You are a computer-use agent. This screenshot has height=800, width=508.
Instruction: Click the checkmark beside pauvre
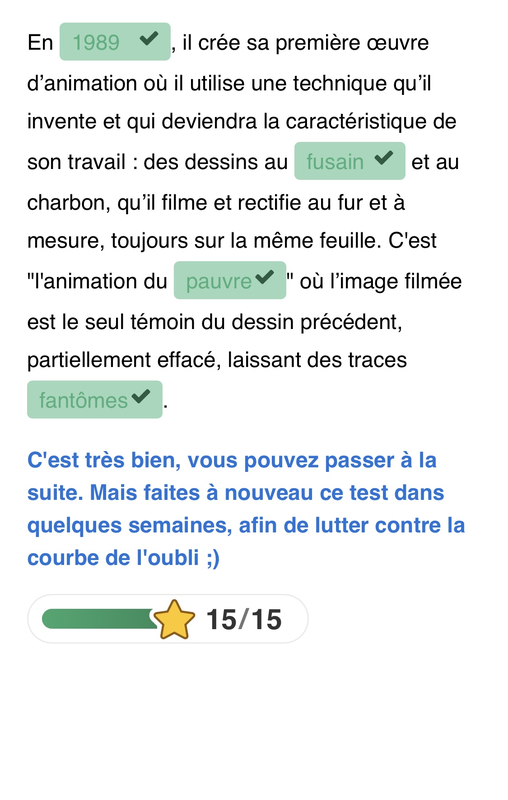[264, 277]
